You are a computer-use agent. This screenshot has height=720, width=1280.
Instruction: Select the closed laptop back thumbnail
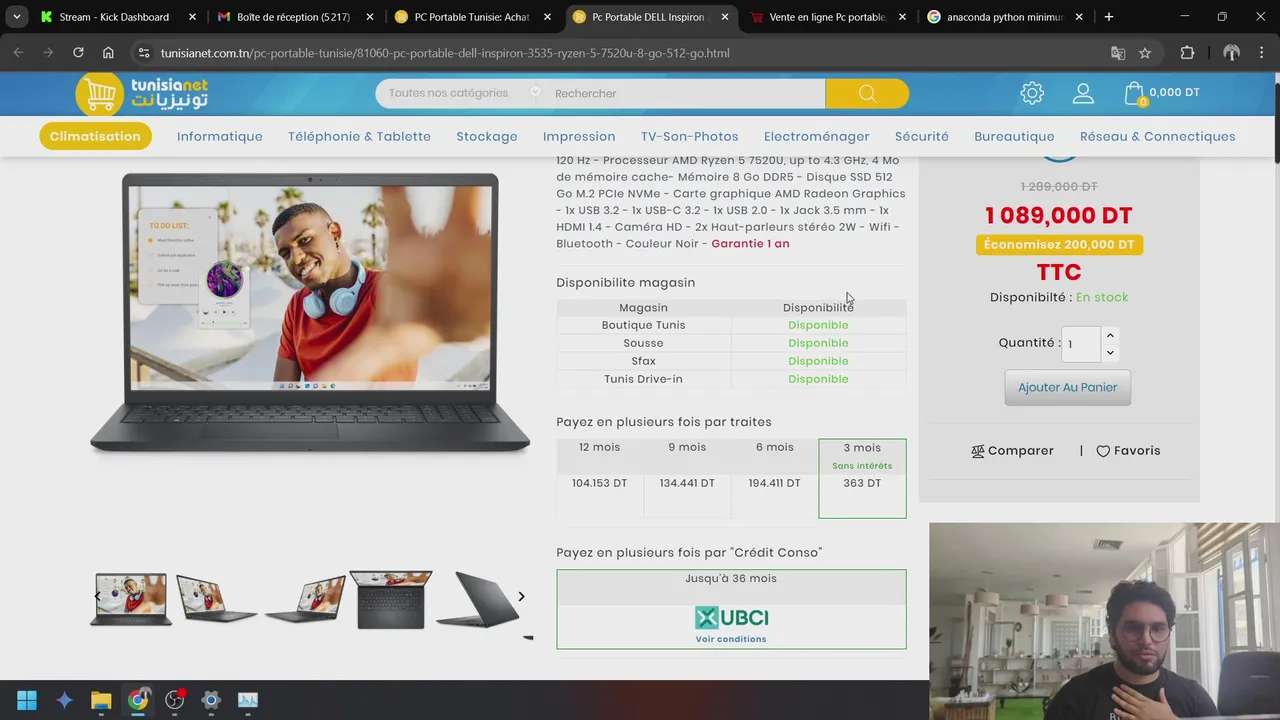coord(478,600)
